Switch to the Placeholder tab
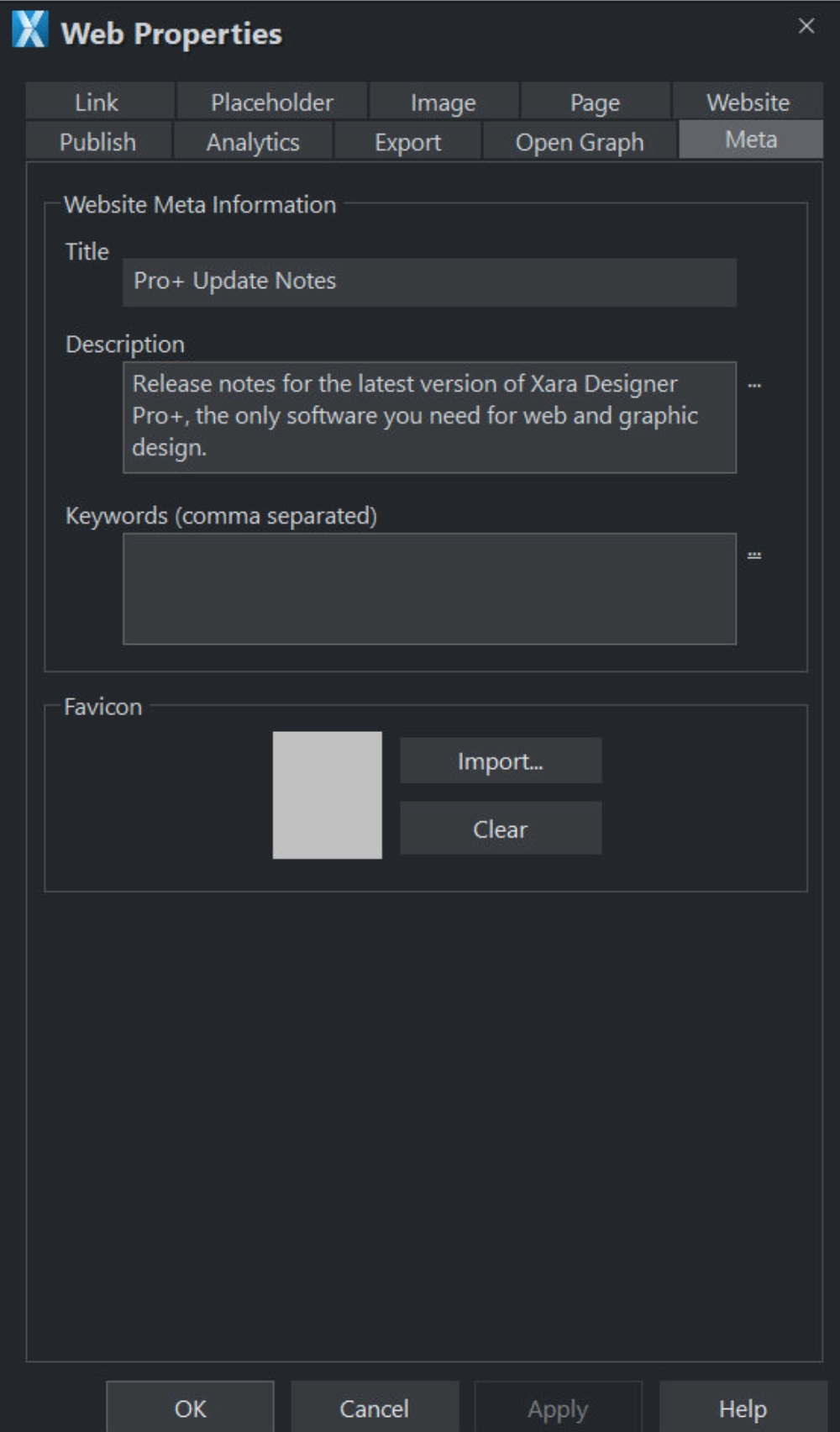840x1432 pixels. pos(271,102)
